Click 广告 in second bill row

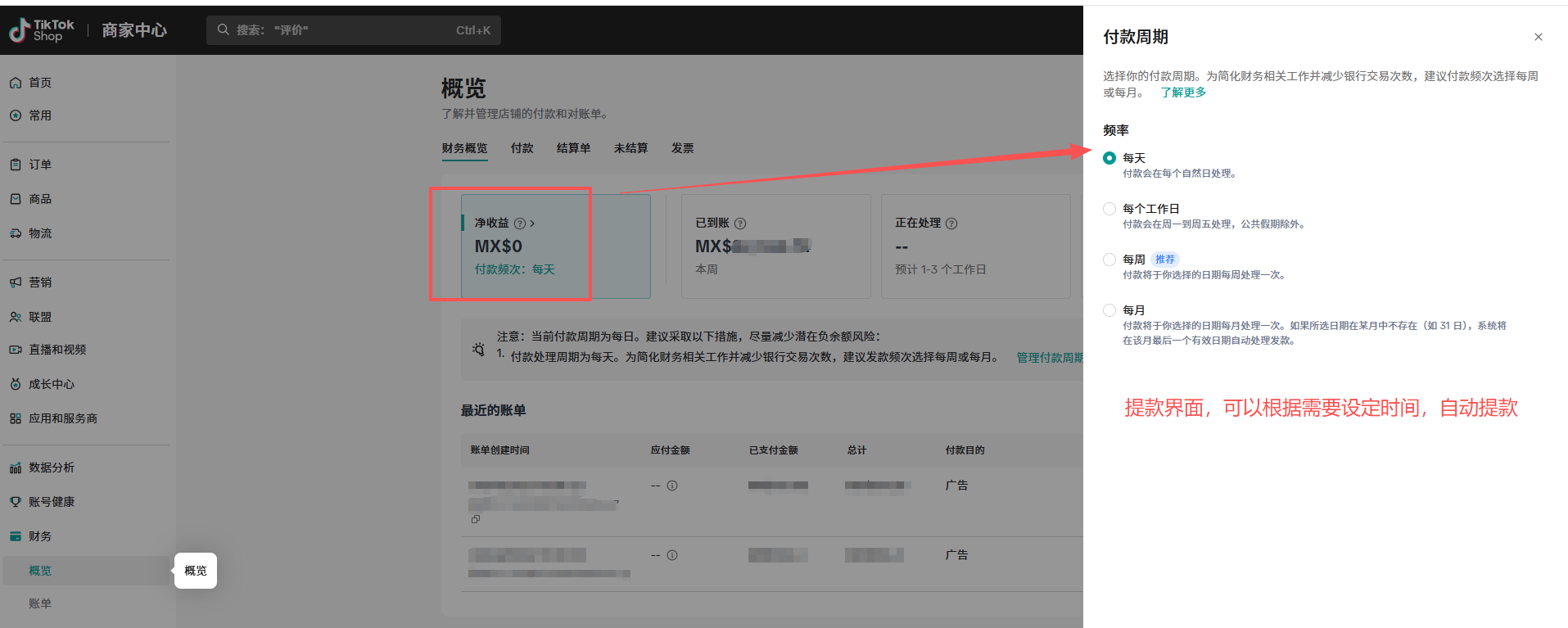click(956, 555)
